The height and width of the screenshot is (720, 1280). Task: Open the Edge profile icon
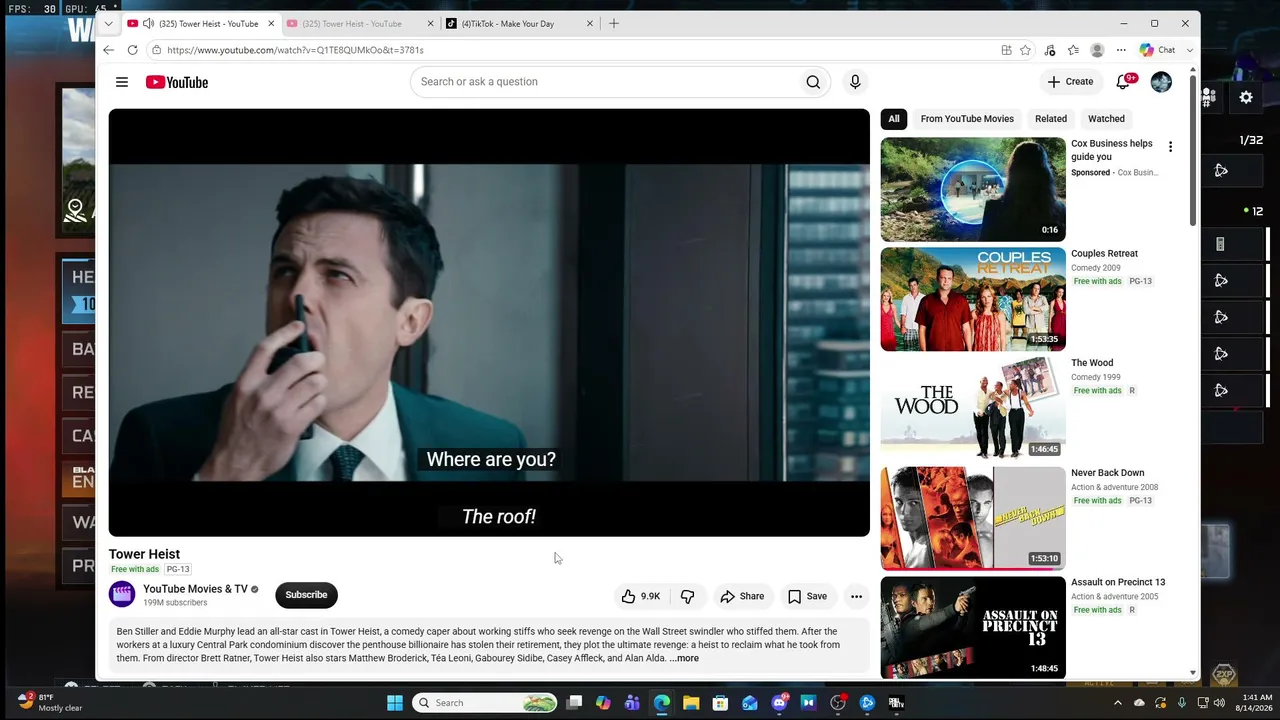(1097, 50)
